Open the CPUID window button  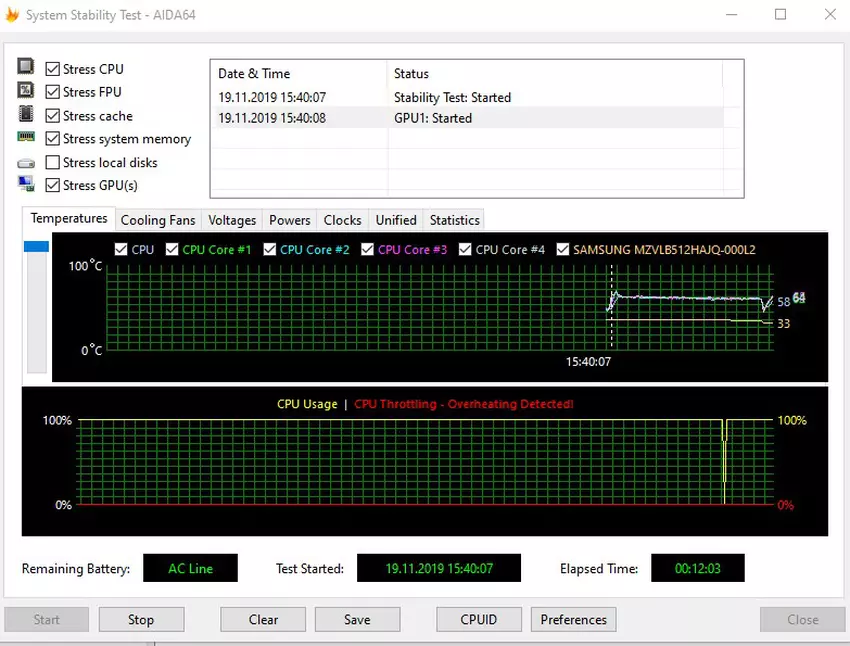[478, 619]
